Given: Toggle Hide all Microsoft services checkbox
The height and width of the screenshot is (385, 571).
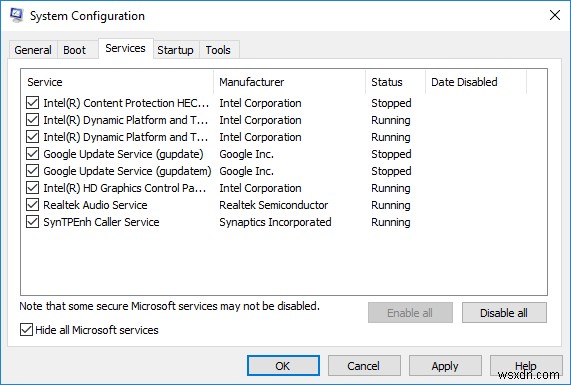Looking at the screenshot, I should 26,330.
